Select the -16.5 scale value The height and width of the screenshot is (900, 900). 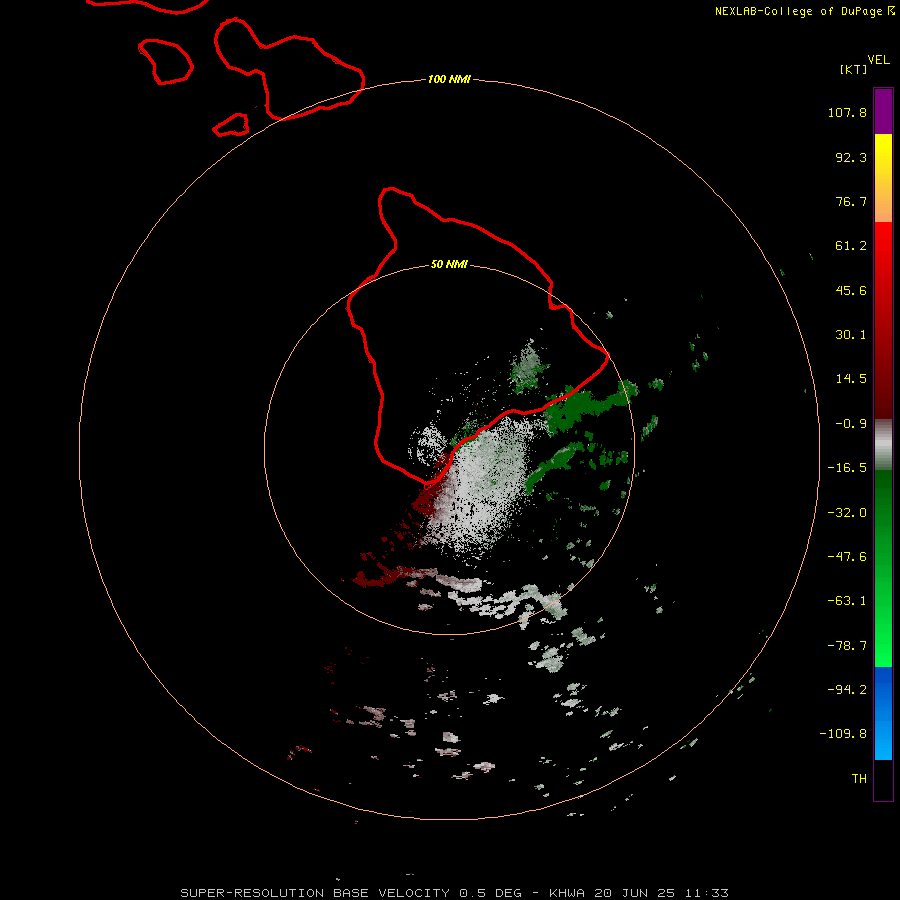[x=847, y=468]
